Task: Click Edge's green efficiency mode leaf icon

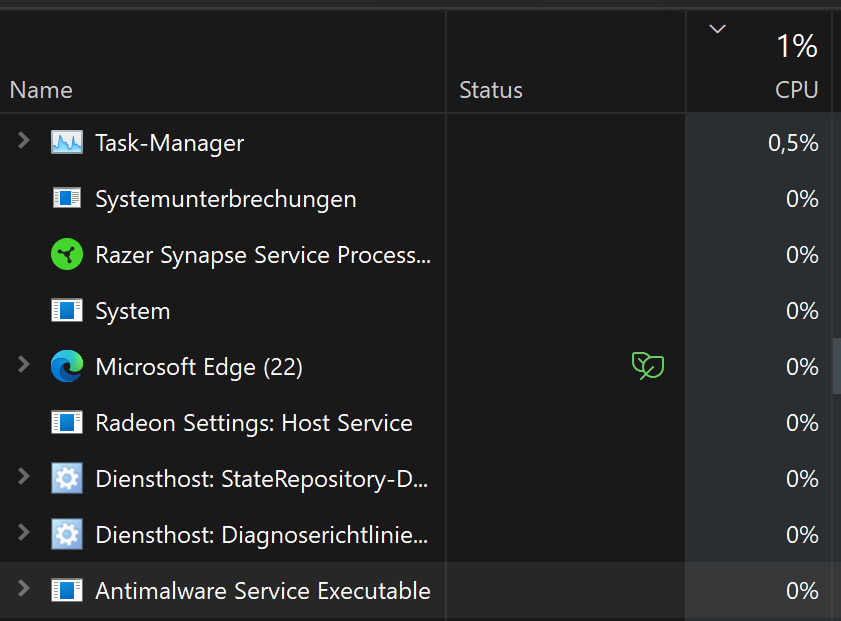Action: pos(648,367)
